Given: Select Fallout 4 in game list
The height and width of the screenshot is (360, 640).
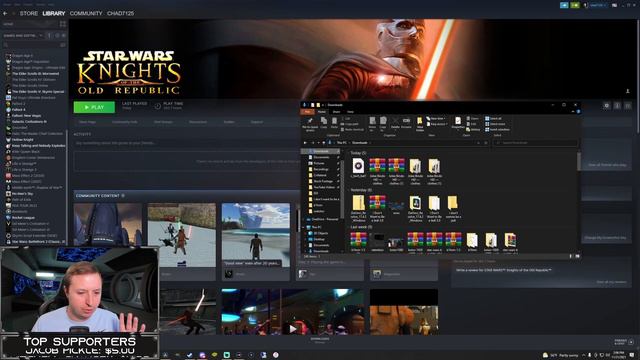Looking at the screenshot, I should (18, 109).
